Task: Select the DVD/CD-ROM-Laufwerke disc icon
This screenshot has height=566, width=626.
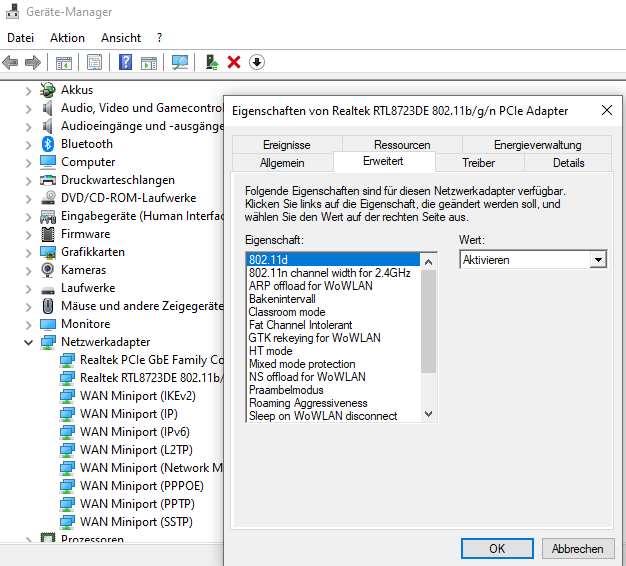Action: [x=48, y=198]
